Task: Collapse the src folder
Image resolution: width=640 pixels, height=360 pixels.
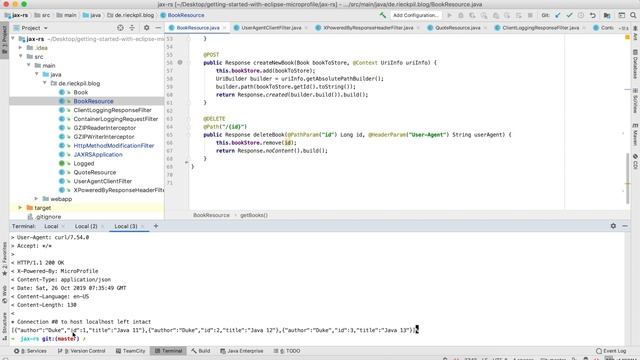Action: pyautogui.click(x=20, y=56)
